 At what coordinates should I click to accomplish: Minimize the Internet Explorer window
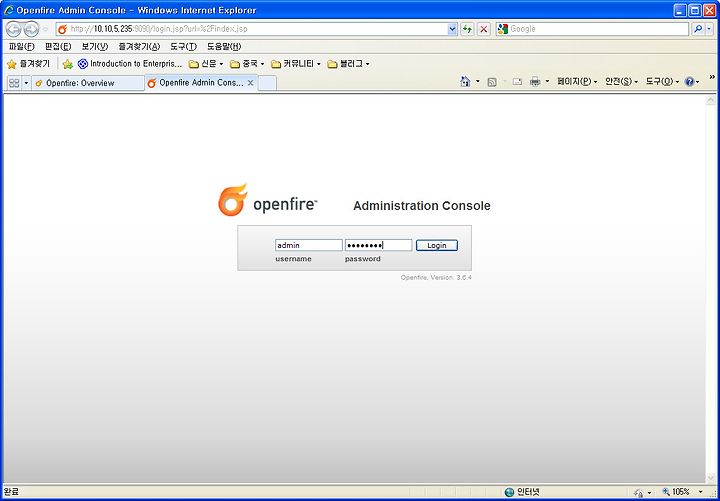click(x=681, y=10)
